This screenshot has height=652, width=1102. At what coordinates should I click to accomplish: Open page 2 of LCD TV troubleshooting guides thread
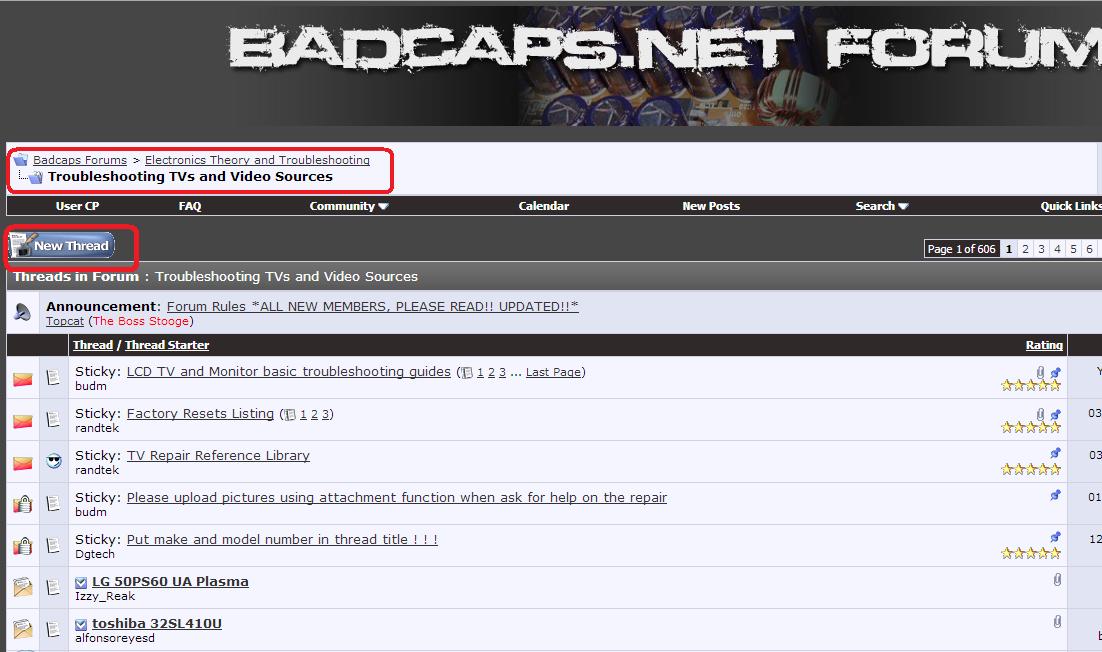point(491,372)
